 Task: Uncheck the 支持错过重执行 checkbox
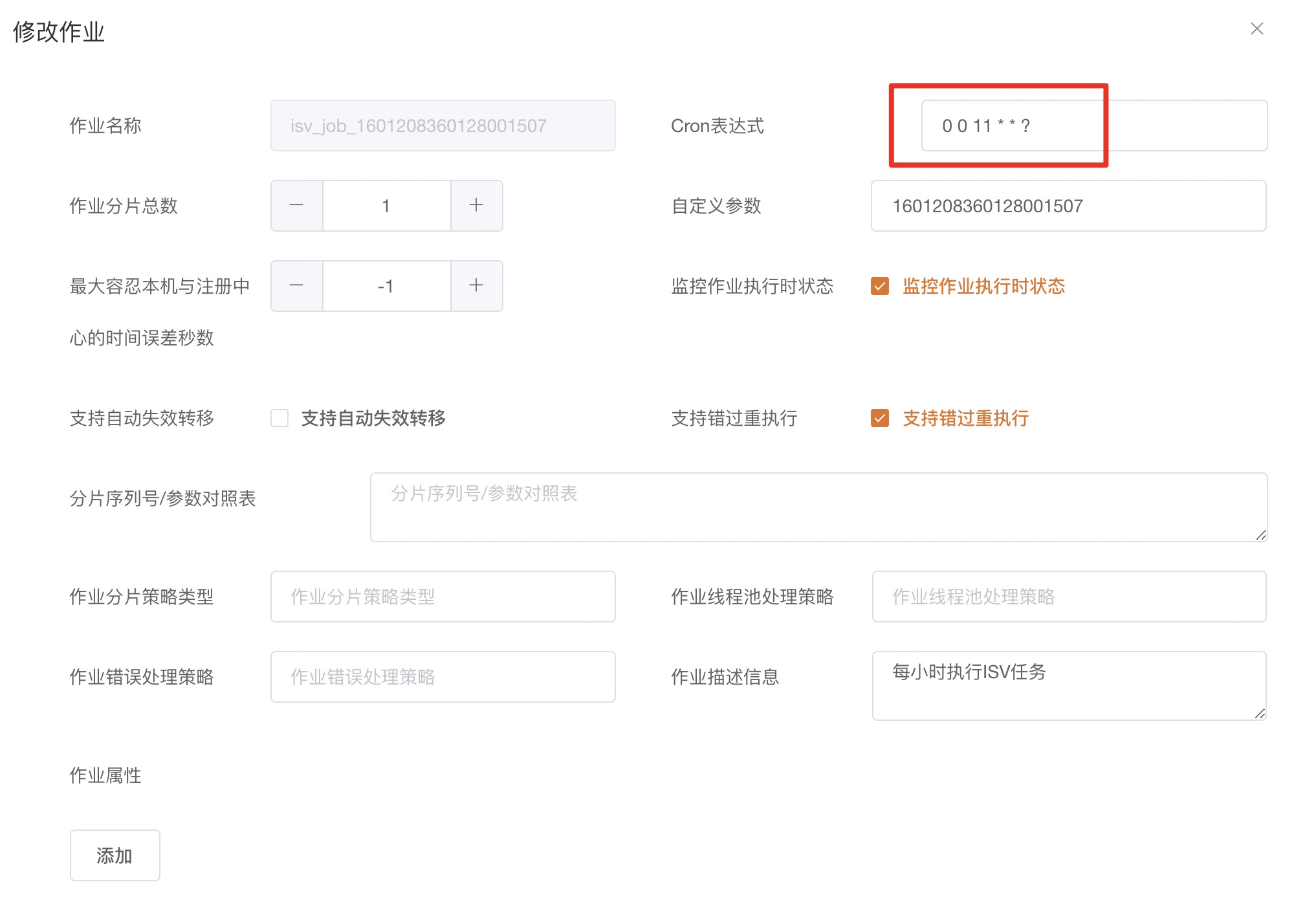click(880, 418)
